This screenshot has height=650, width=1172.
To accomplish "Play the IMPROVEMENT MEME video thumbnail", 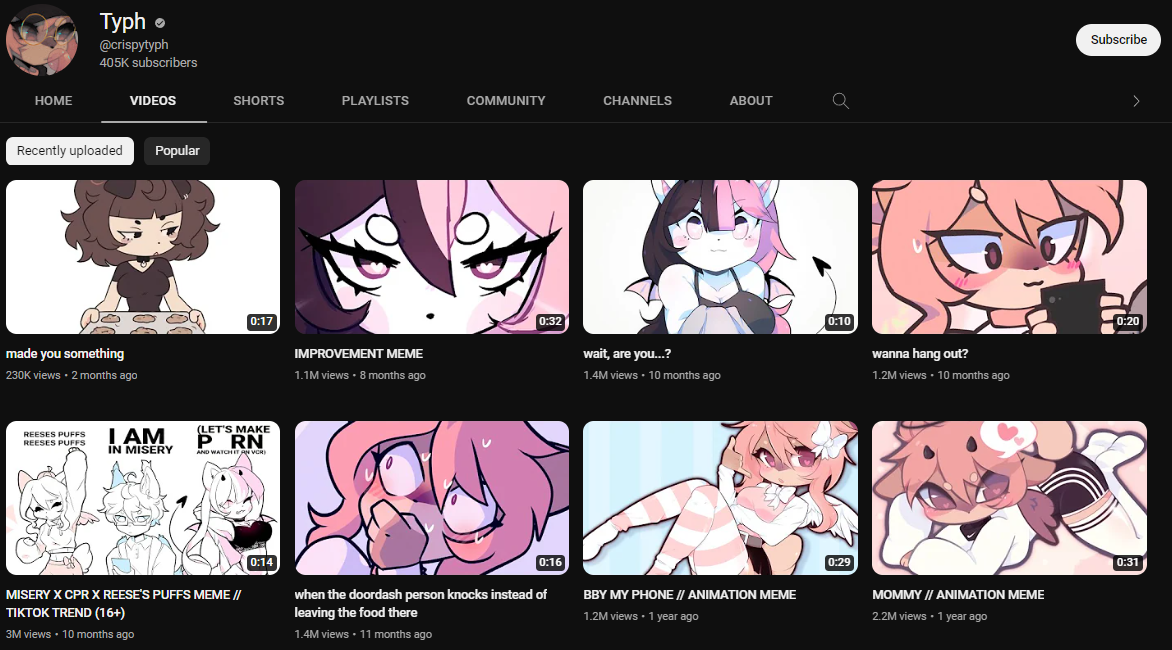I will (x=432, y=257).
